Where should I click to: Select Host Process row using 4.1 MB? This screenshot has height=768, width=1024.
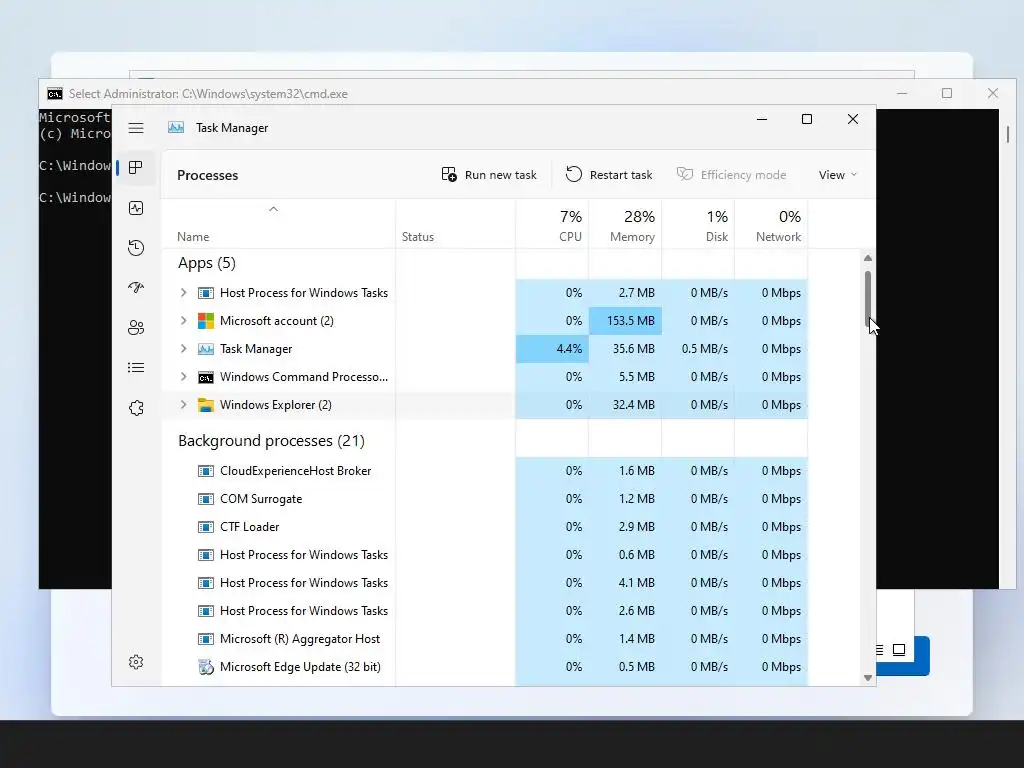[x=485, y=583]
